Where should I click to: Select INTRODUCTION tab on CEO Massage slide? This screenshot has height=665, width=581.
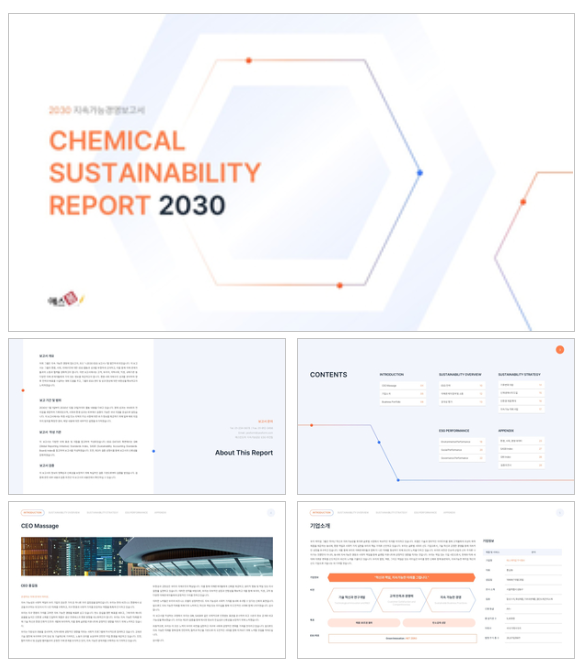click(32, 513)
